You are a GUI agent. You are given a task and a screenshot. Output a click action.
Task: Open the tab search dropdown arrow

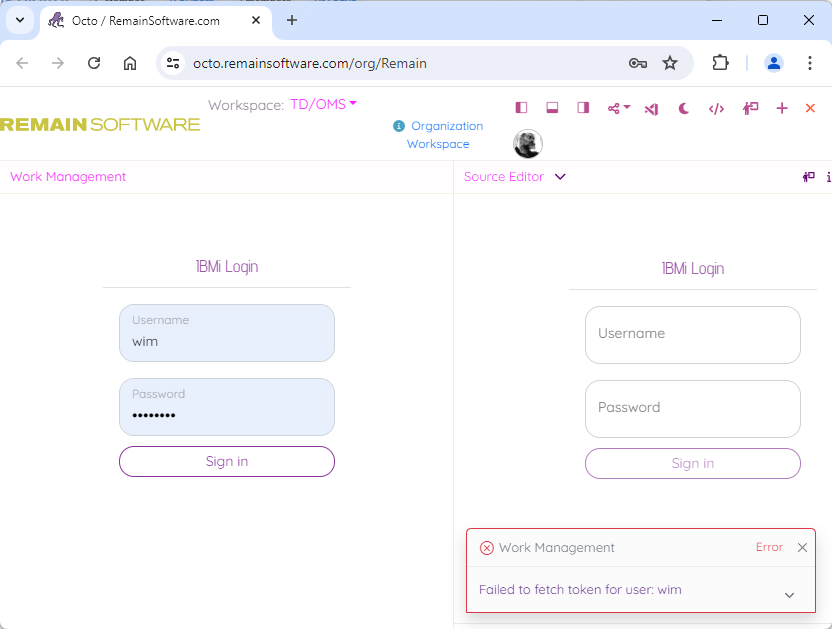click(20, 20)
